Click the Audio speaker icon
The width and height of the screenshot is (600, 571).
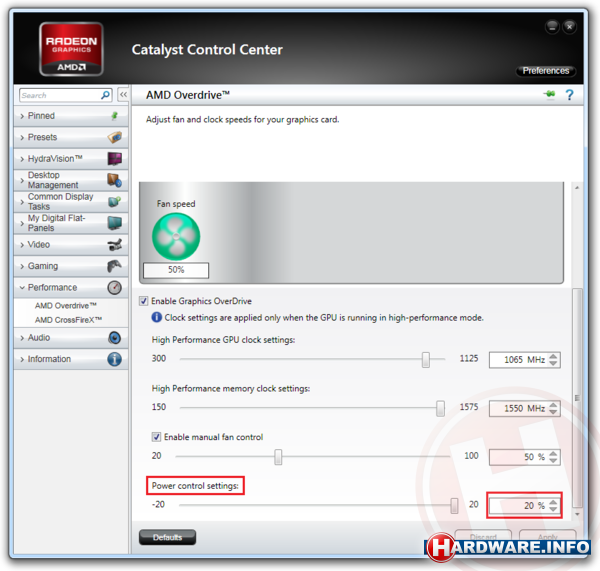tap(115, 338)
